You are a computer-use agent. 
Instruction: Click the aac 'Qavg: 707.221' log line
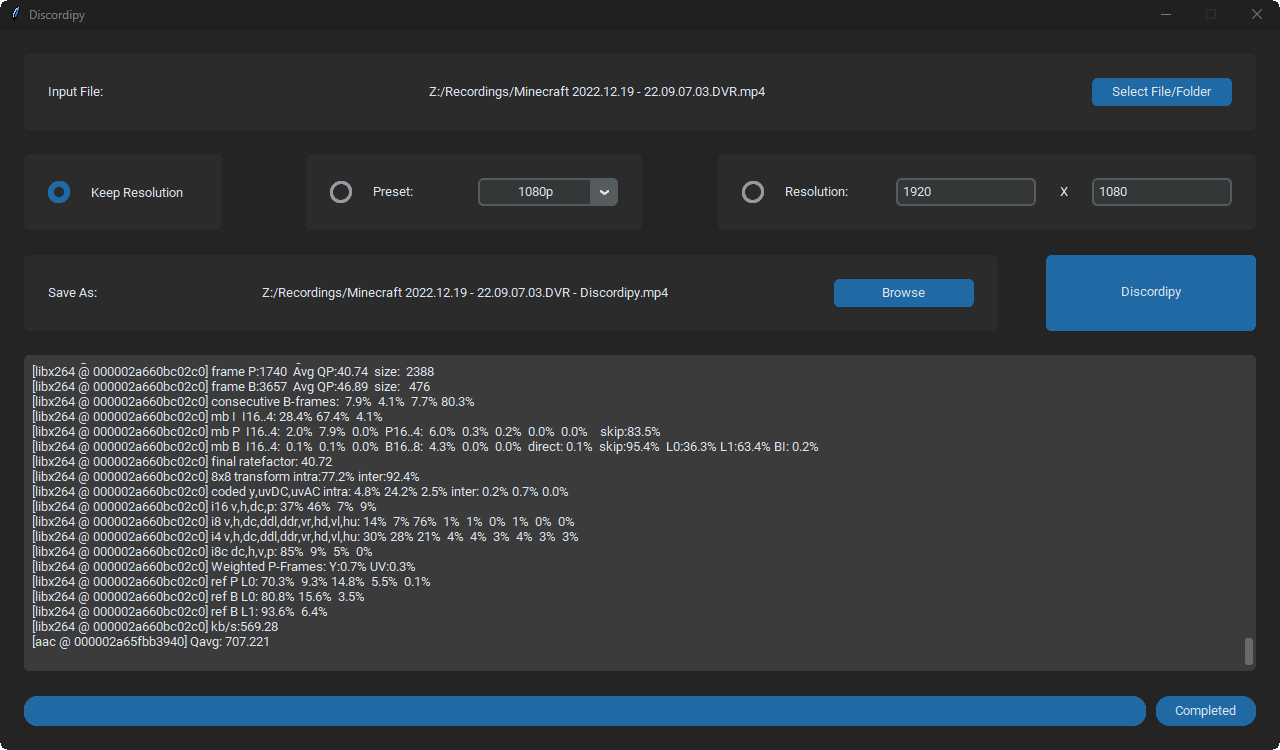point(151,642)
